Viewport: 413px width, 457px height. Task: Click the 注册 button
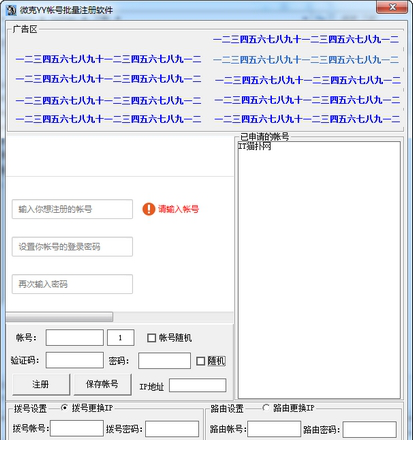(41, 384)
